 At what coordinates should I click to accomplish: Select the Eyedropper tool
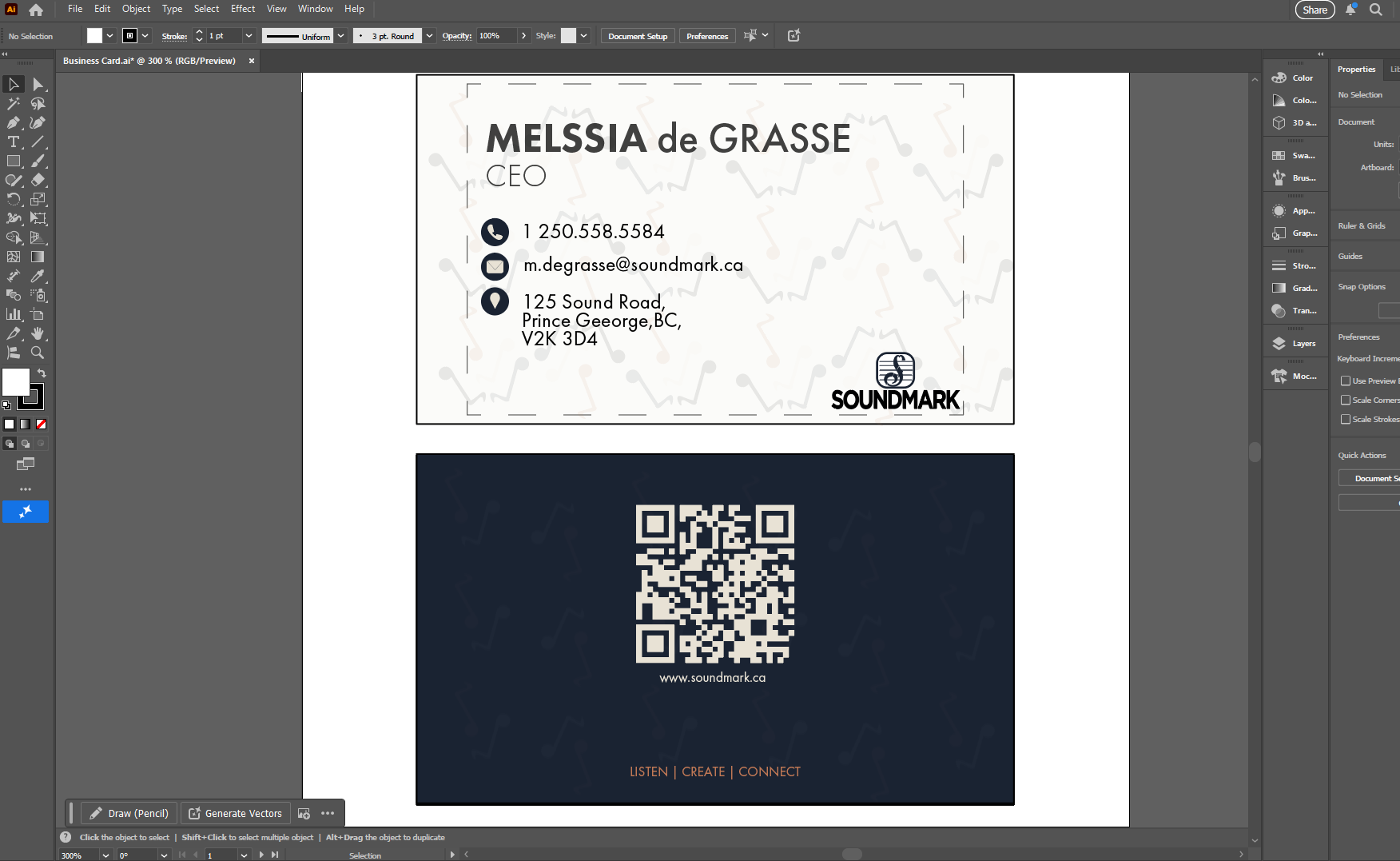pos(38,276)
